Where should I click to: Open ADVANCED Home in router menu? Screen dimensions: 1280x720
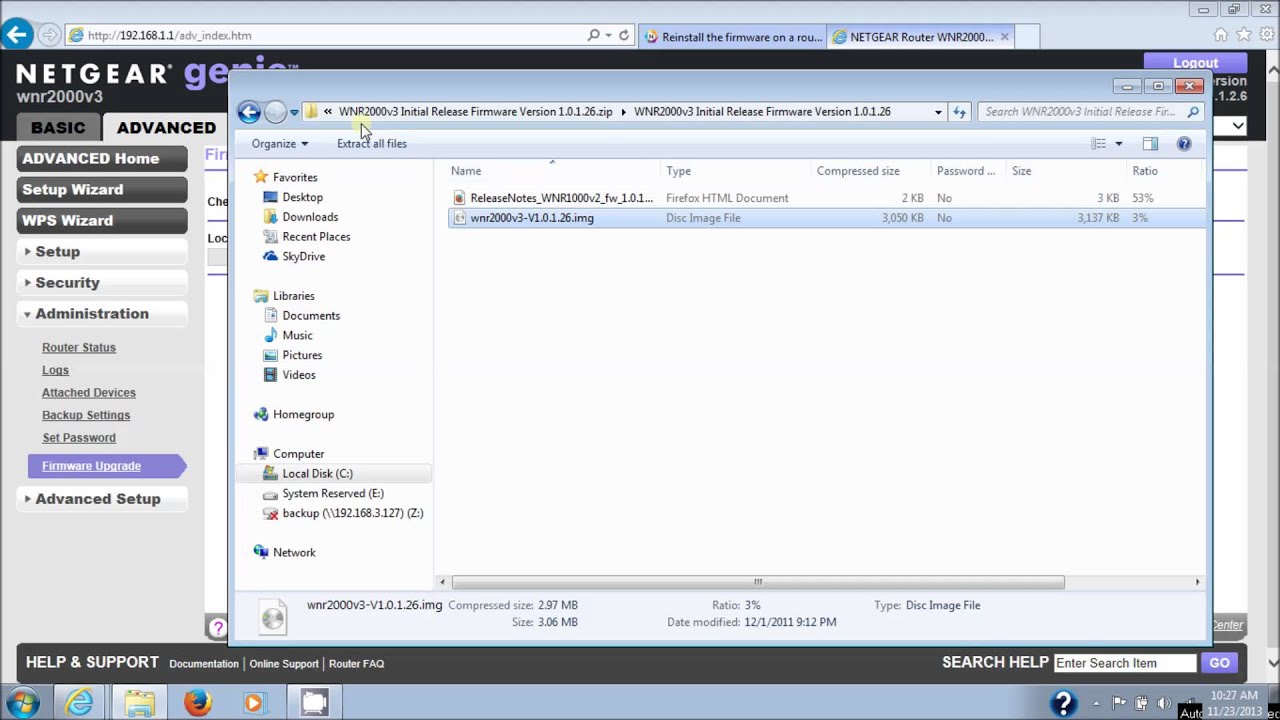pos(102,159)
